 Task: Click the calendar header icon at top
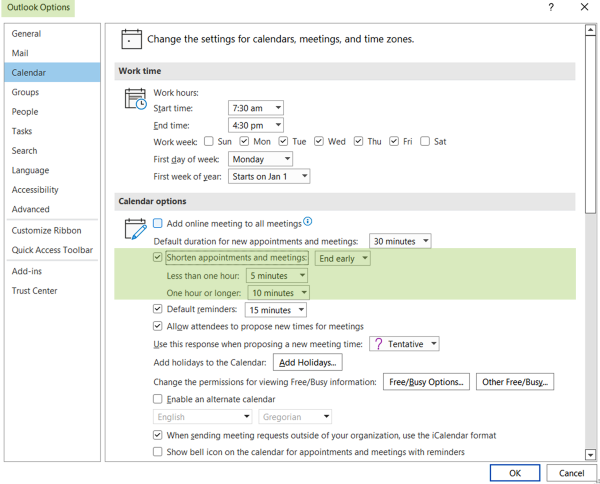point(131,39)
